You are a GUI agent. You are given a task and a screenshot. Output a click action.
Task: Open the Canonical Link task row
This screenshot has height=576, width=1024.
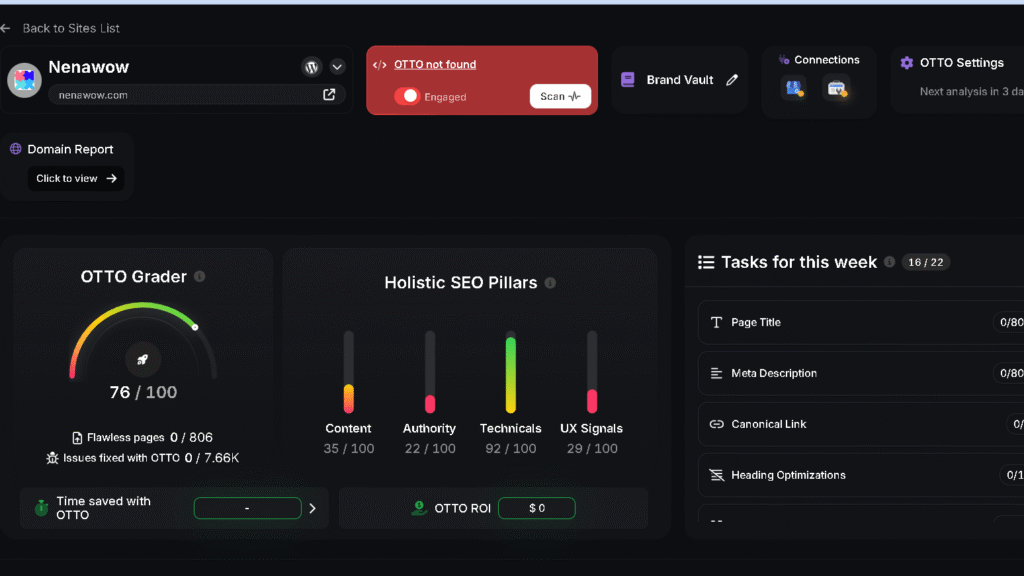point(861,424)
